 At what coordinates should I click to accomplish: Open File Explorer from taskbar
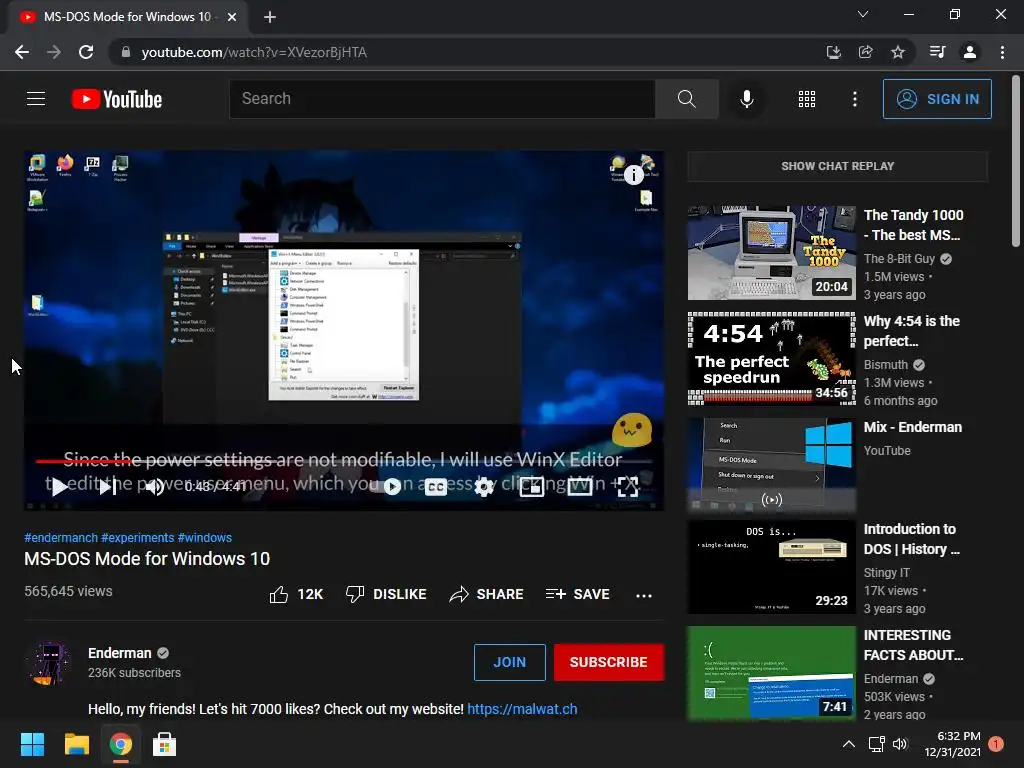[76, 744]
